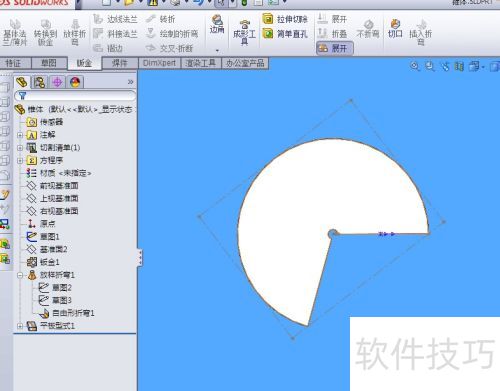
Task: Select the 原点 origin tree item
Action: (x=41, y=223)
